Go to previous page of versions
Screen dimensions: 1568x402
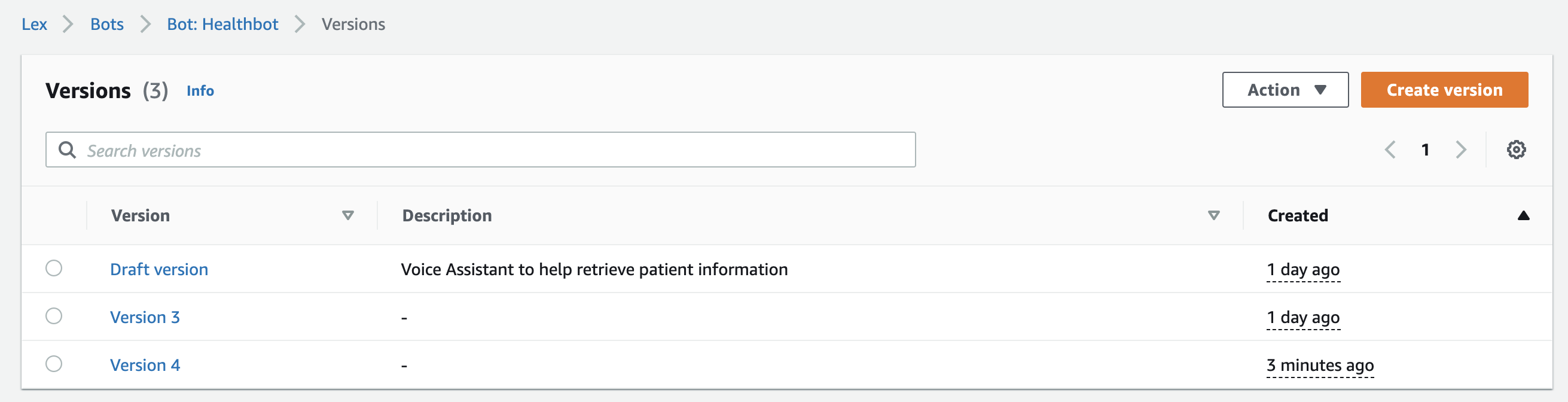pyautogui.click(x=1390, y=150)
